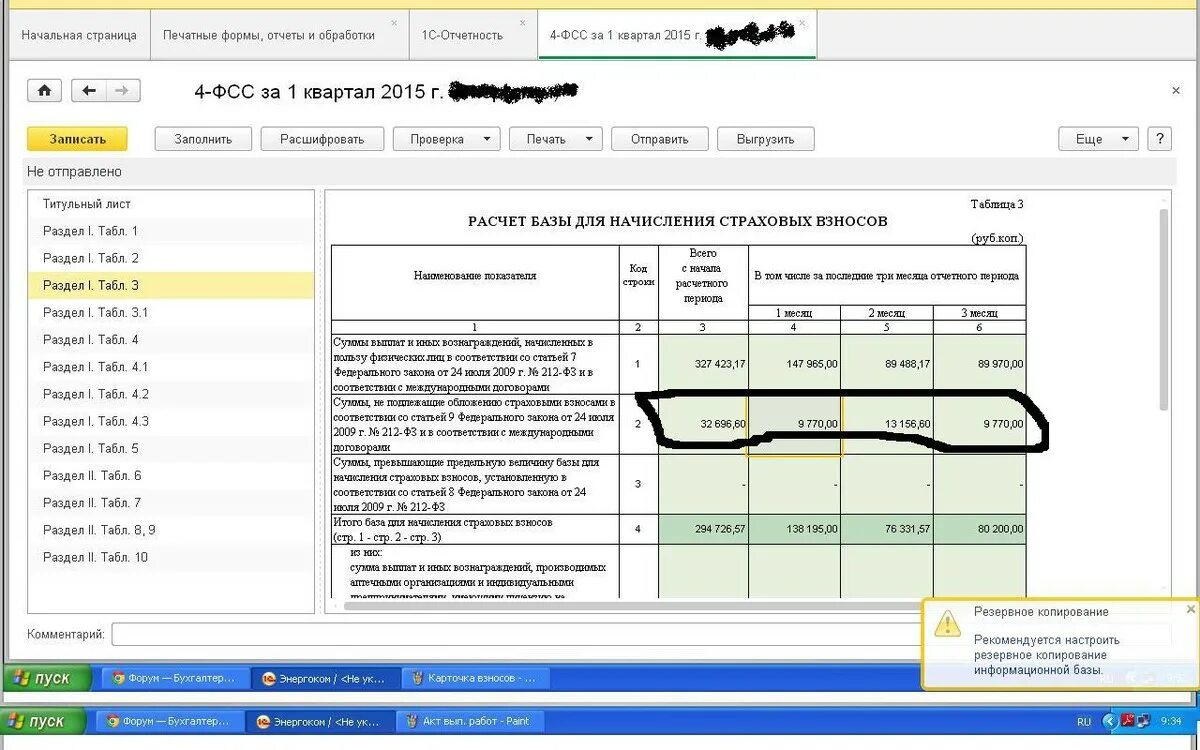
Task: Open Карточка взносов taskbar window
Action: (x=477, y=678)
